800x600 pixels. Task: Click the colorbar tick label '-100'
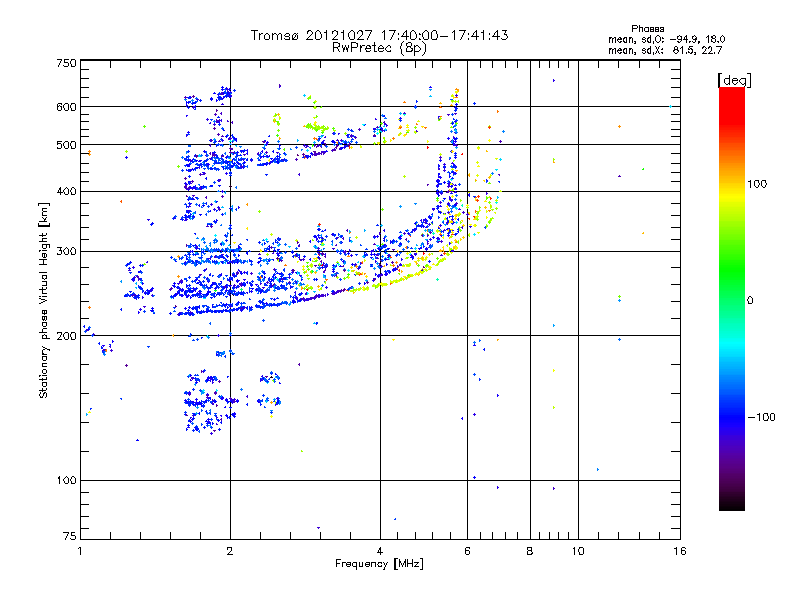(x=762, y=417)
